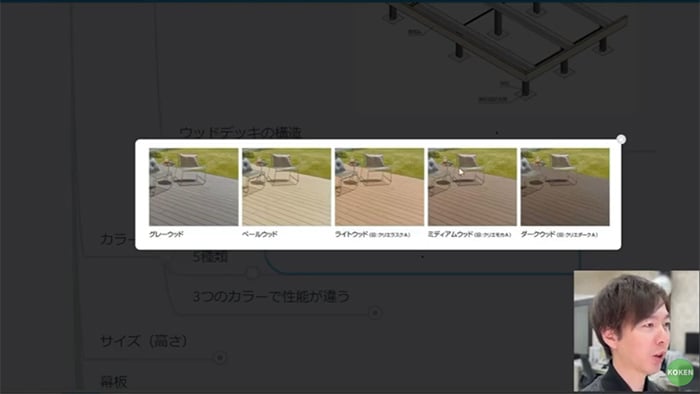This screenshot has height=394, width=700.
Task: Expand the node dot under 5種類
Action: [252, 272]
